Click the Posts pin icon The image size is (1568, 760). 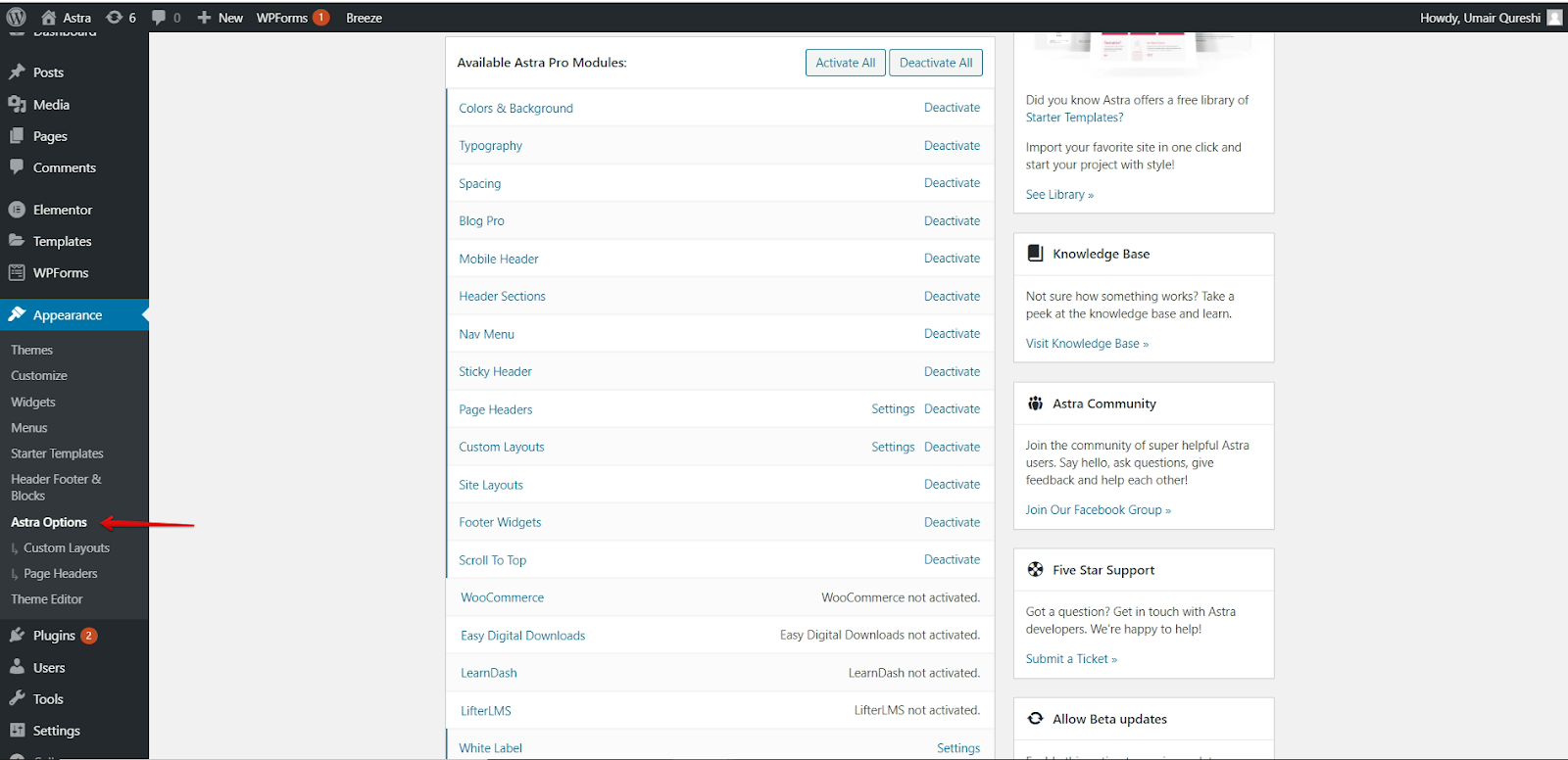click(x=17, y=71)
